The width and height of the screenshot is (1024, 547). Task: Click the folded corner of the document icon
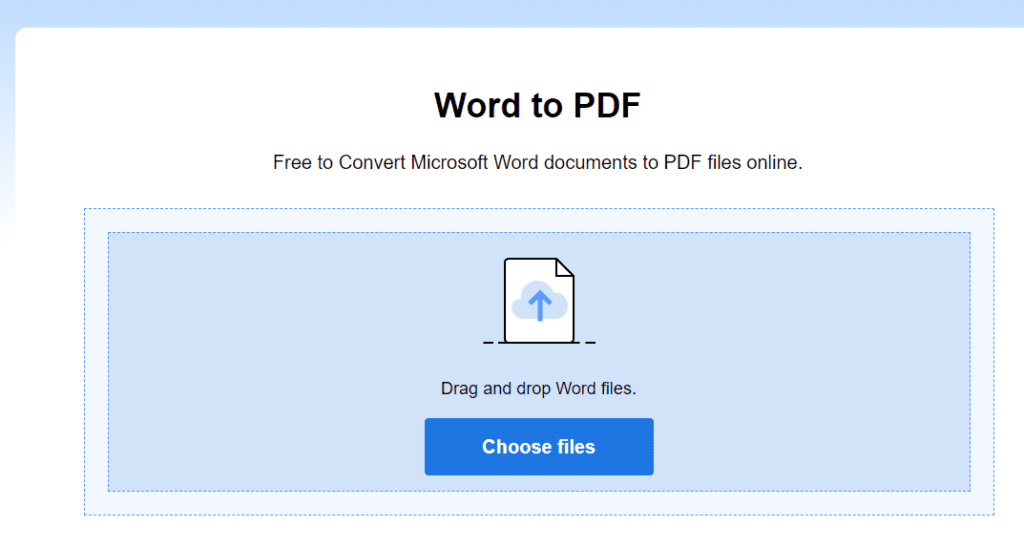pos(564,268)
